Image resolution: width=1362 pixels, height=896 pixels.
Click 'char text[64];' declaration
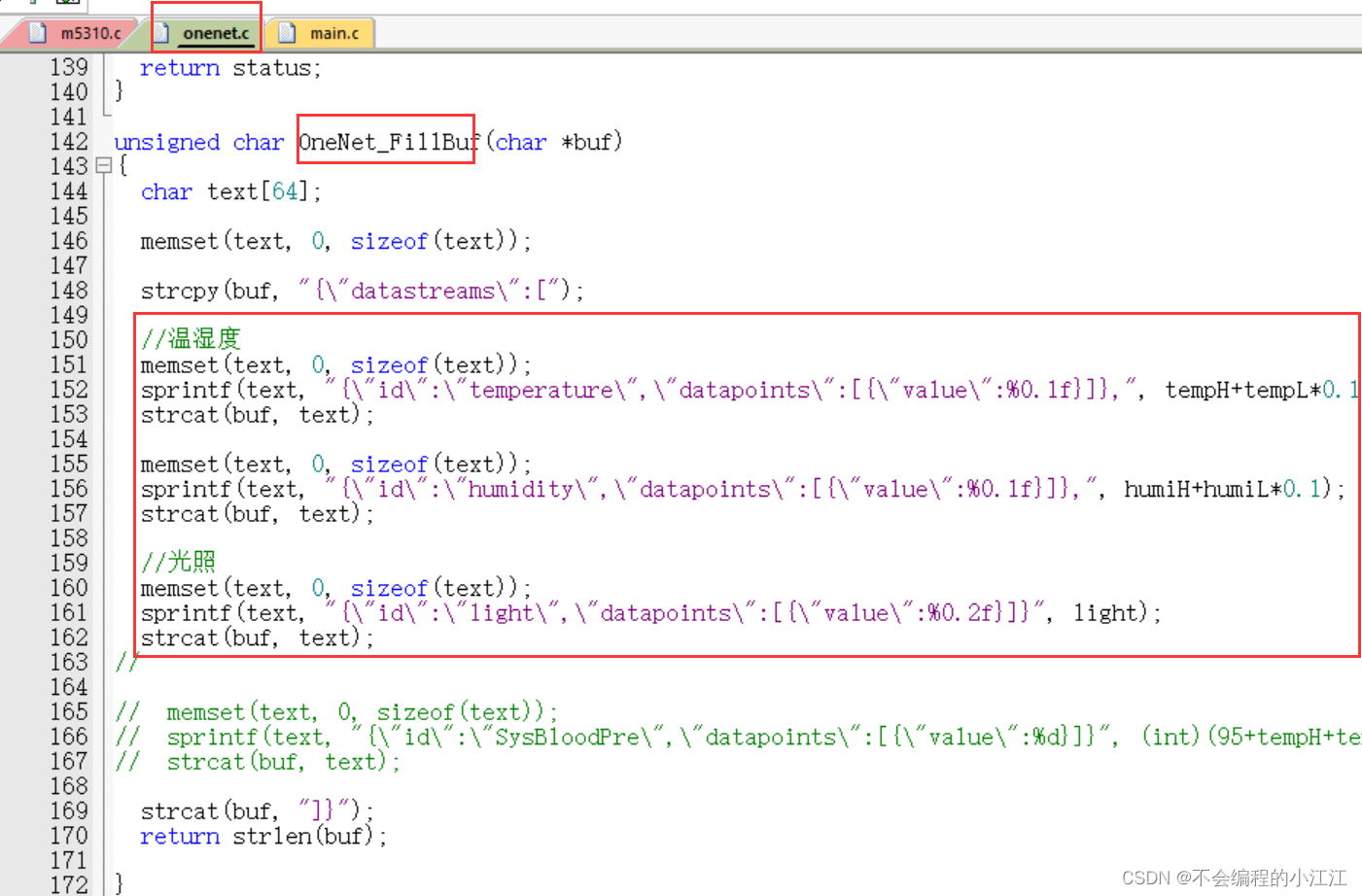[x=230, y=191]
